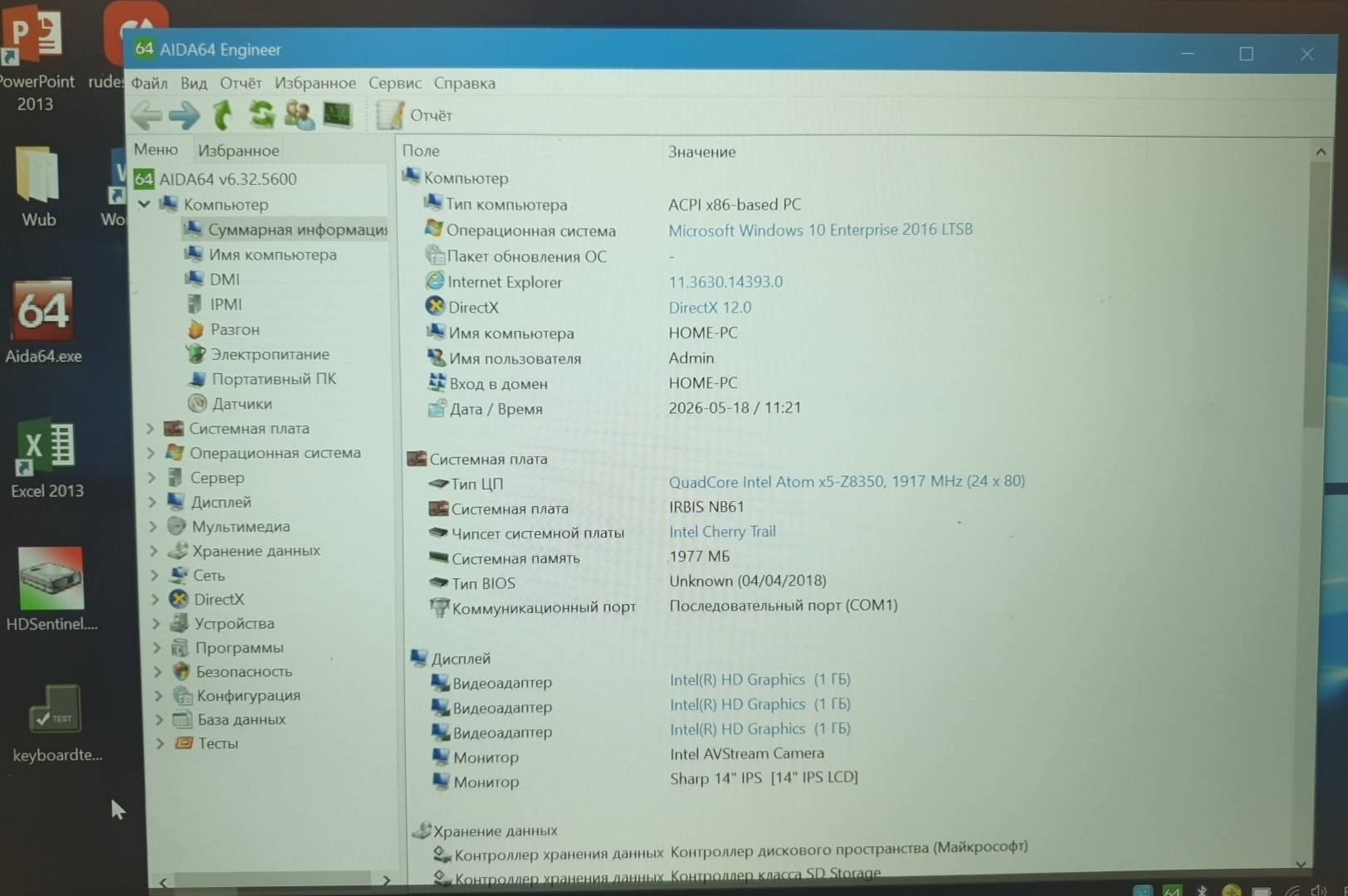Image resolution: width=1348 pixels, height=896 pixels.
Task: Click first Intel(R) HD Graphics link
Action: pyautogui.click(x=760, y=679)
